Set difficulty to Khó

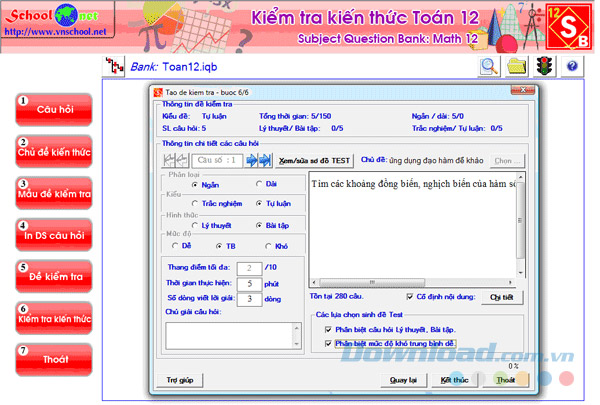[x=268, y=246]
